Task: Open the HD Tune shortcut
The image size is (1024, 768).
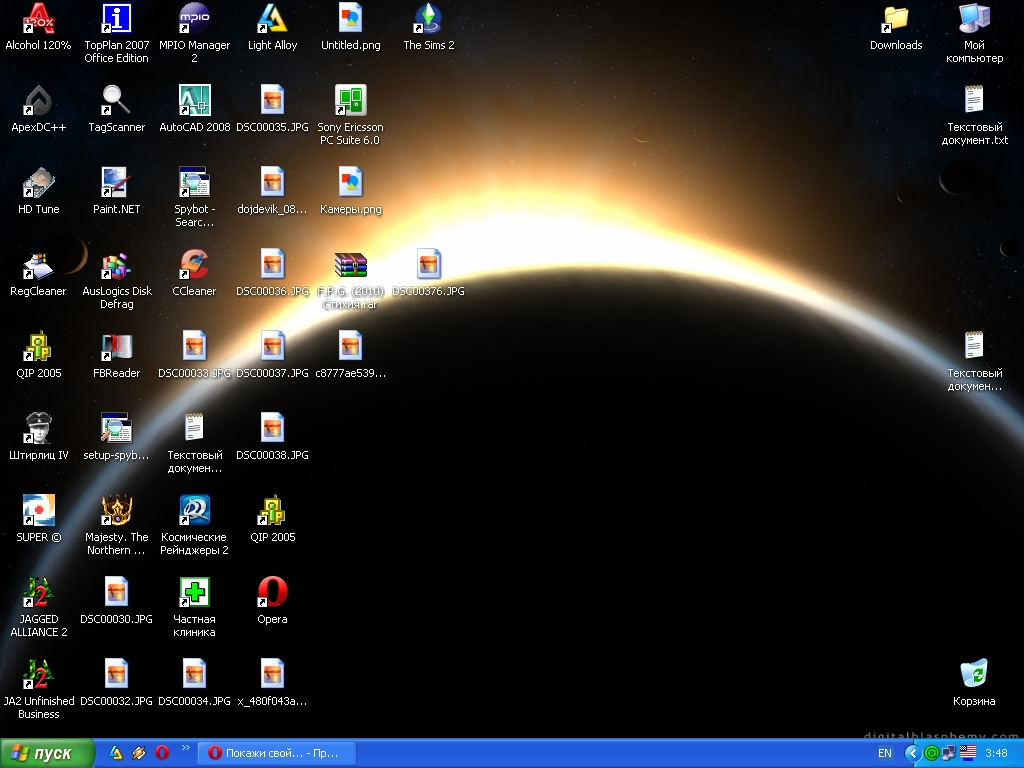Action: (38, 183)
